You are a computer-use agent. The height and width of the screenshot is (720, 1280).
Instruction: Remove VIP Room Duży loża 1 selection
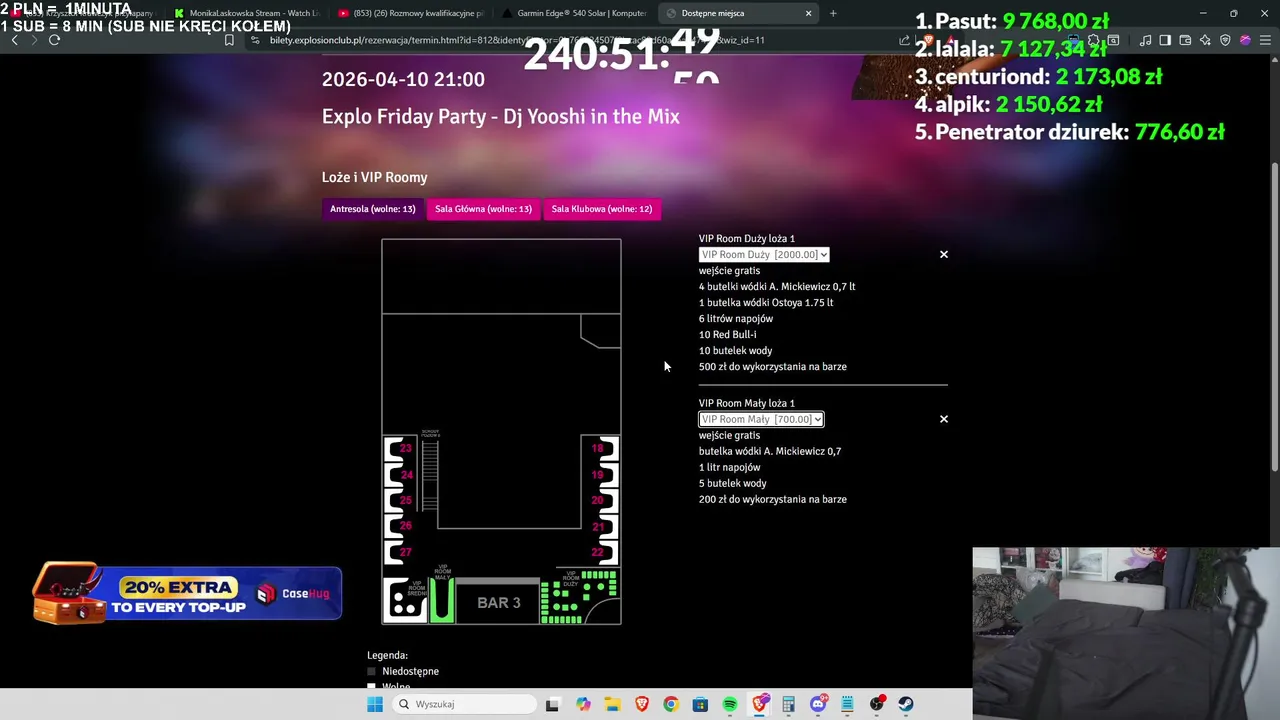coord(943,255)
